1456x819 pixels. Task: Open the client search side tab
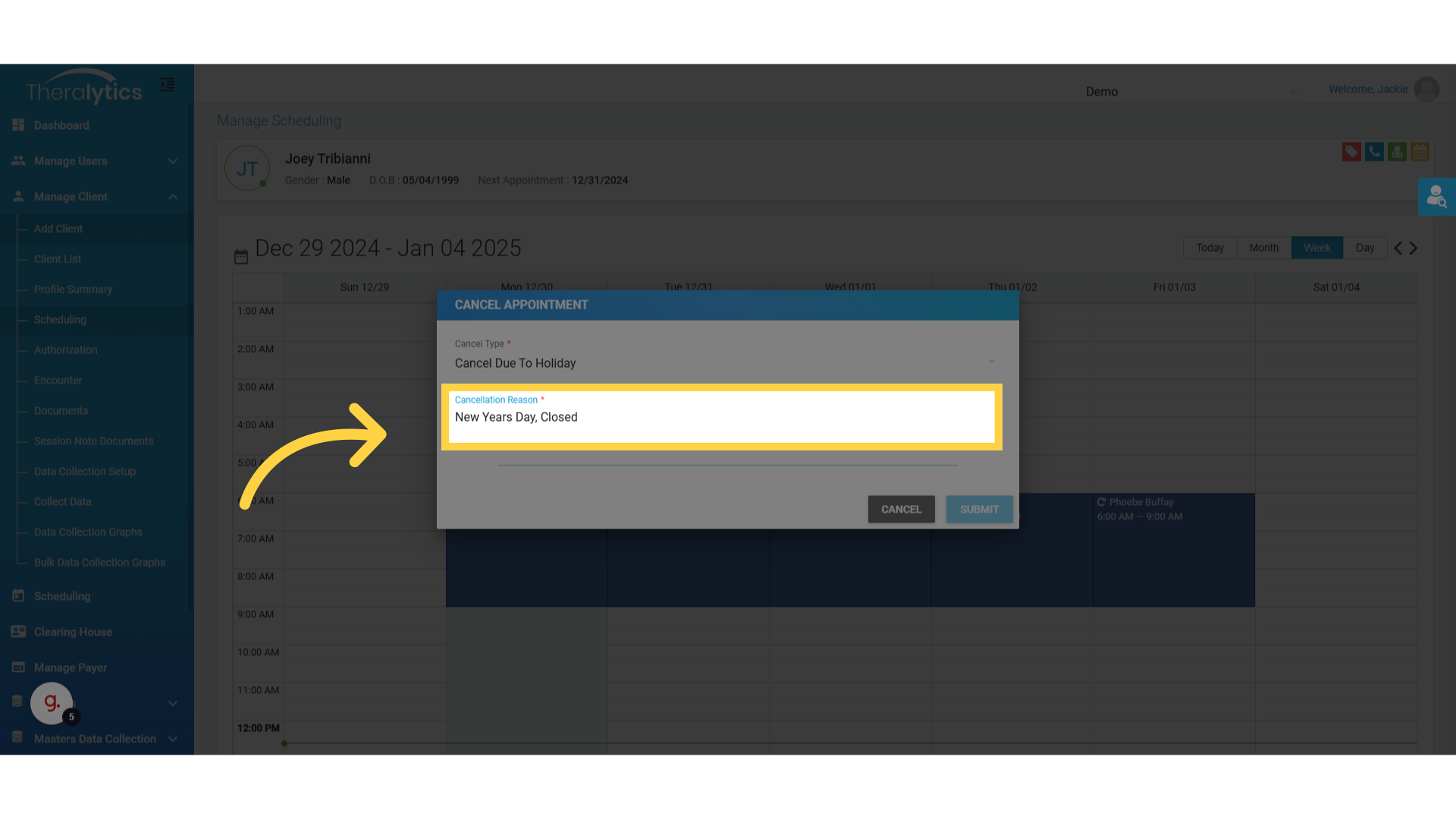tap(1436, 197)
